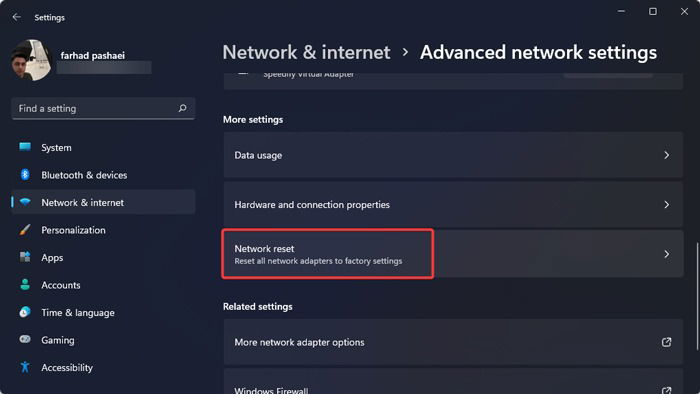Click the System monitor icon in sidebar
Screen dimensions: 700x394
25,147
